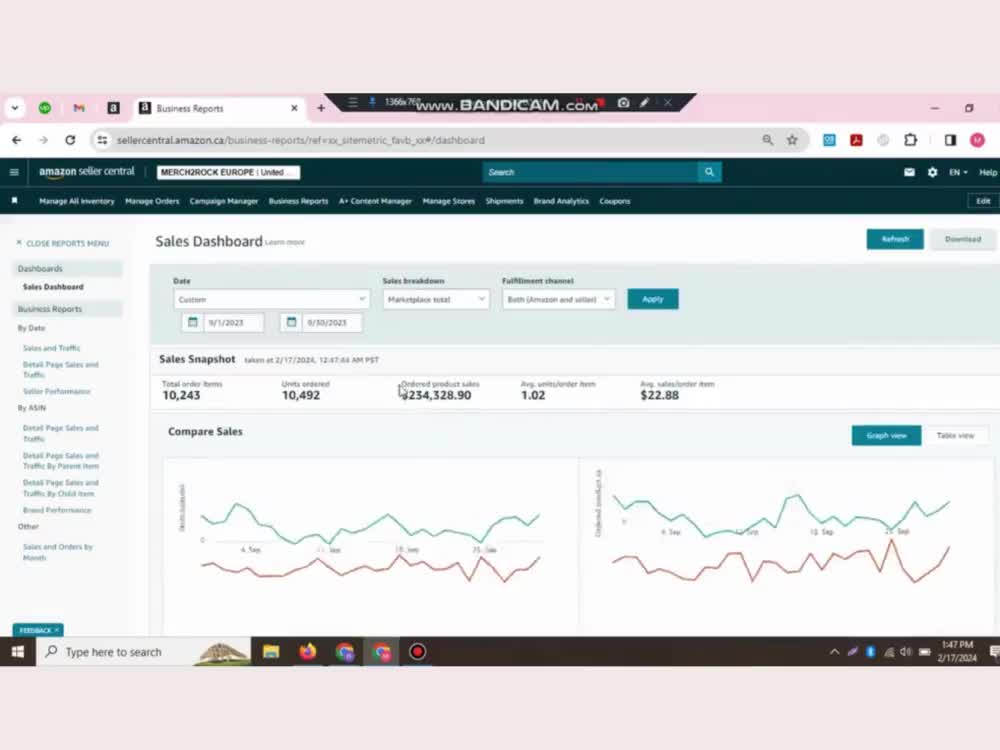The height and width of the screenshot is (750, 1000).
Task: Open the Windows Start menu
Action: click(18, 652)
